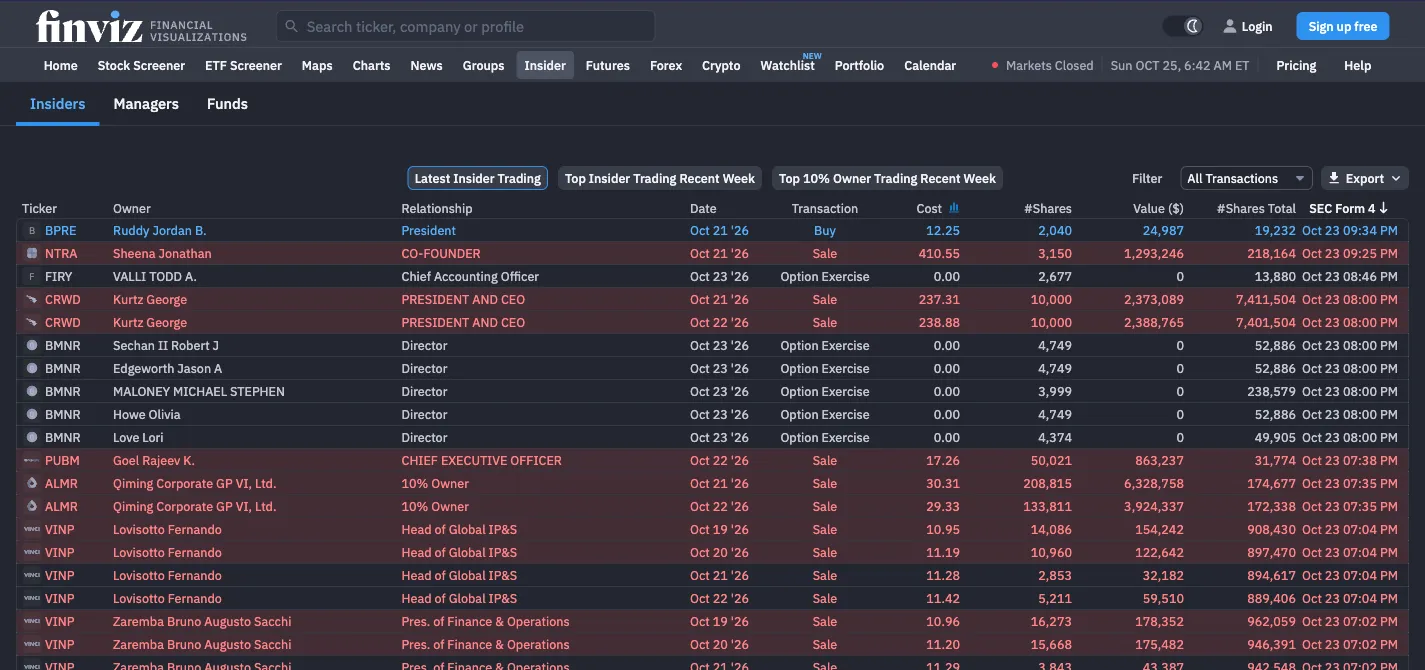
Task: Open the News page
Action: pyautogui.click(x=426, y=66)
